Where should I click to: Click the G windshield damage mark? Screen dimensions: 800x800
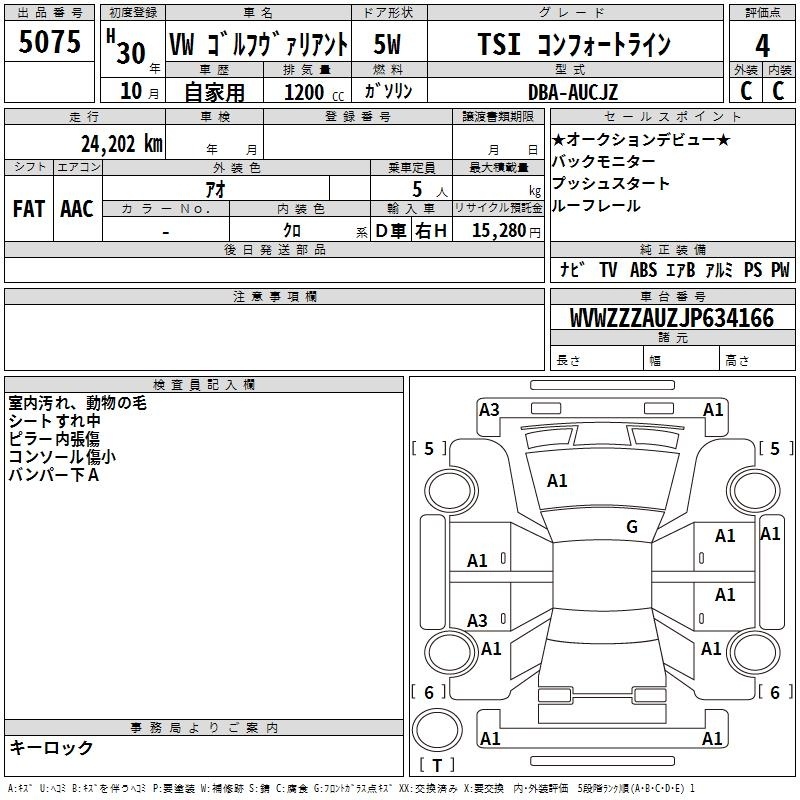(631, 527)
